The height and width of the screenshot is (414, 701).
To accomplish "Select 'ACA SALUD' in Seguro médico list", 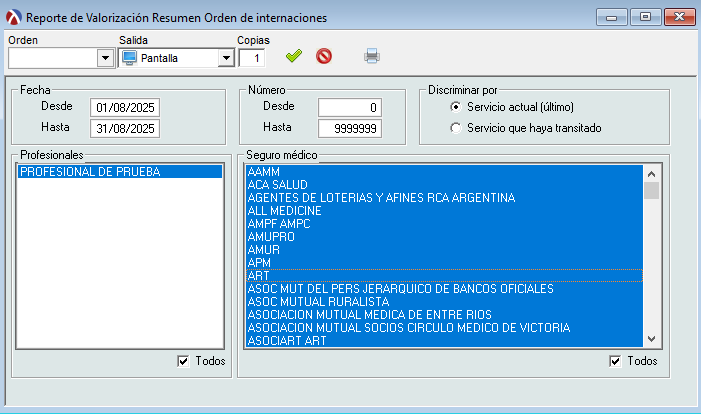I will point(278,185).
